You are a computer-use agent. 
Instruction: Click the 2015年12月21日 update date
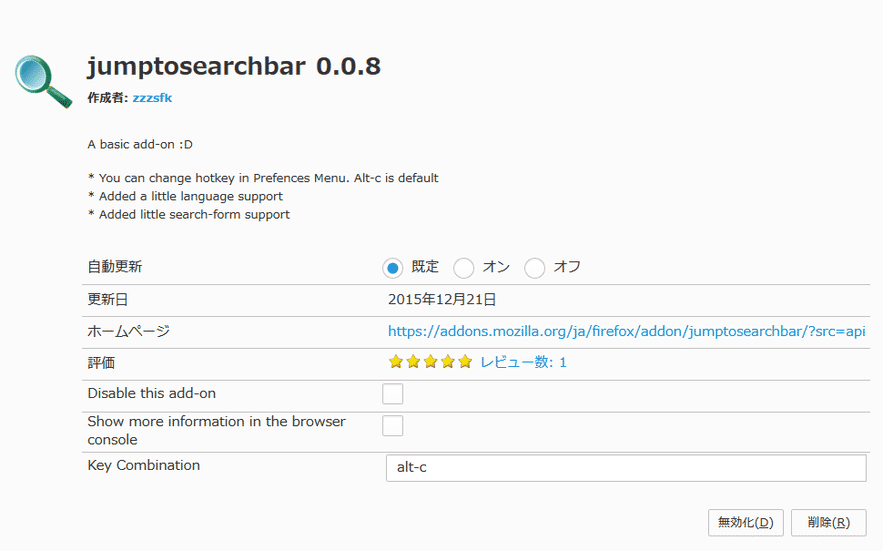coord(442,300)
